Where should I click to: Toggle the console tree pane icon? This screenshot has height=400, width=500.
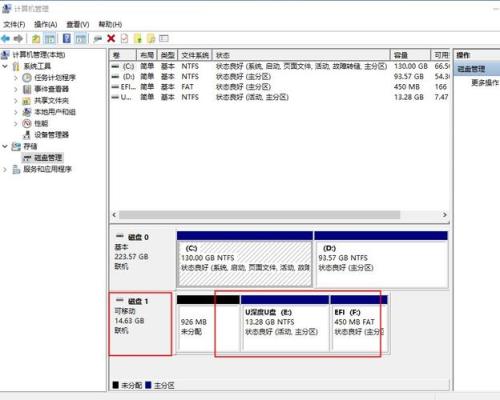click(x=50, y=39)
